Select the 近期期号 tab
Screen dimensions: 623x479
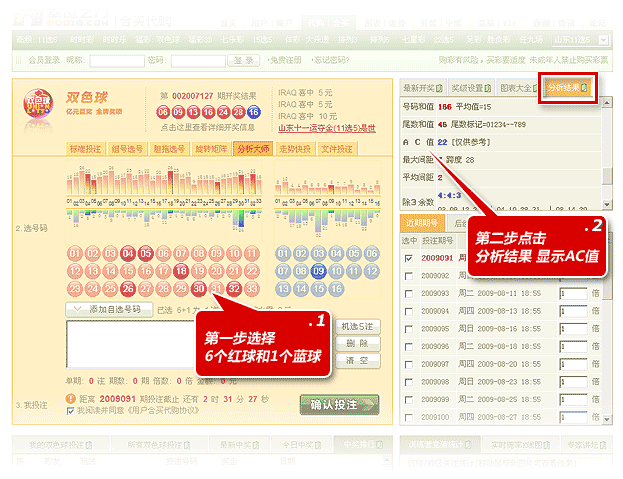(x=422, y=223)
